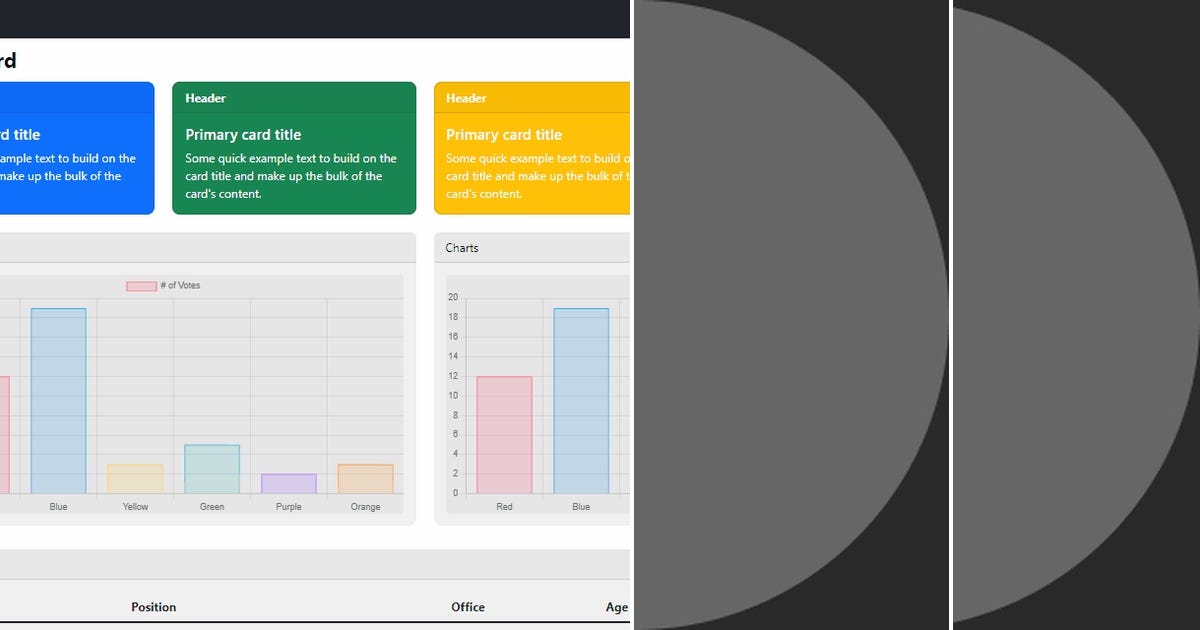Image resolution: width=1200 pixels, height=630 pixels.
Task: Click the Charts panel header on the right
Action: pos(461,247)
